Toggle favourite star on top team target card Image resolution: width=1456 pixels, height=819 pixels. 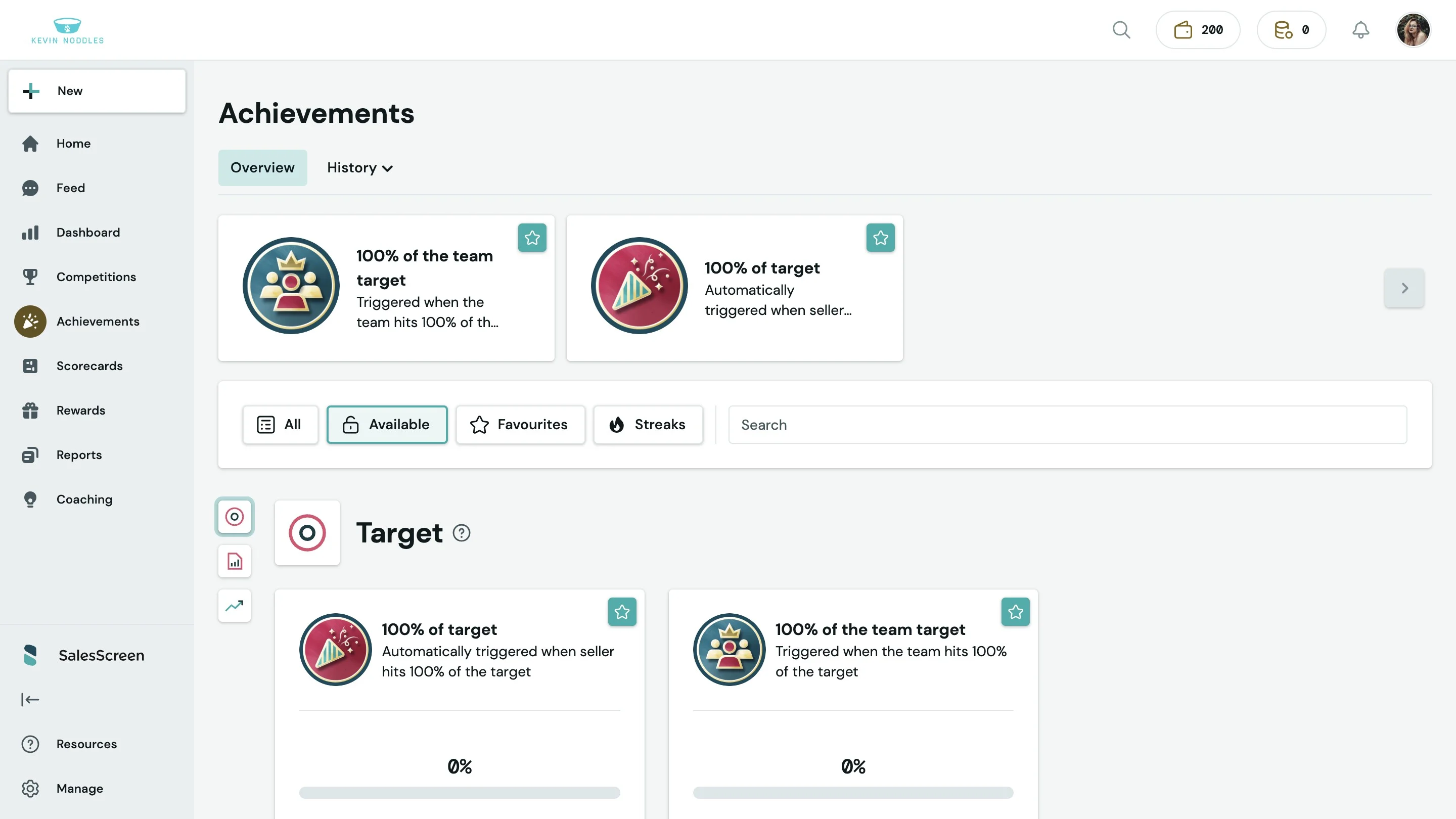click(532, 238)
